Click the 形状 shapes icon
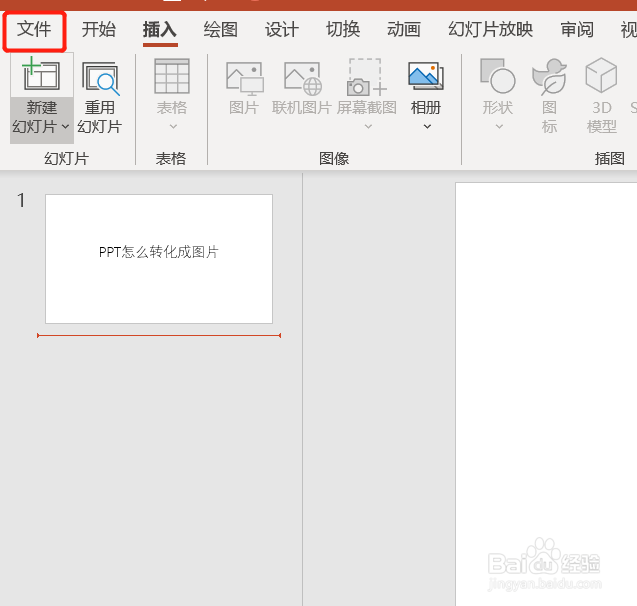 tap(498, 76)
